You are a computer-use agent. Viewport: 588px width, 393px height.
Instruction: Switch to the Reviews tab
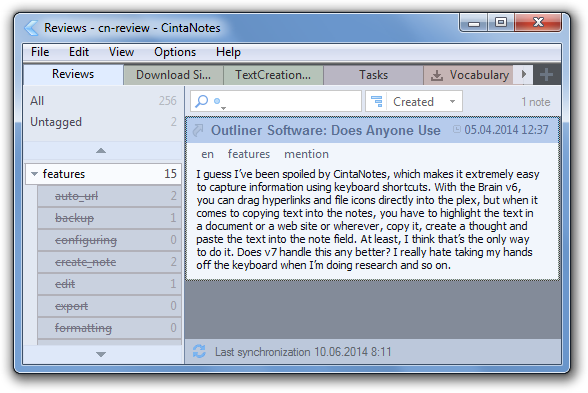[x=73, y=74]
